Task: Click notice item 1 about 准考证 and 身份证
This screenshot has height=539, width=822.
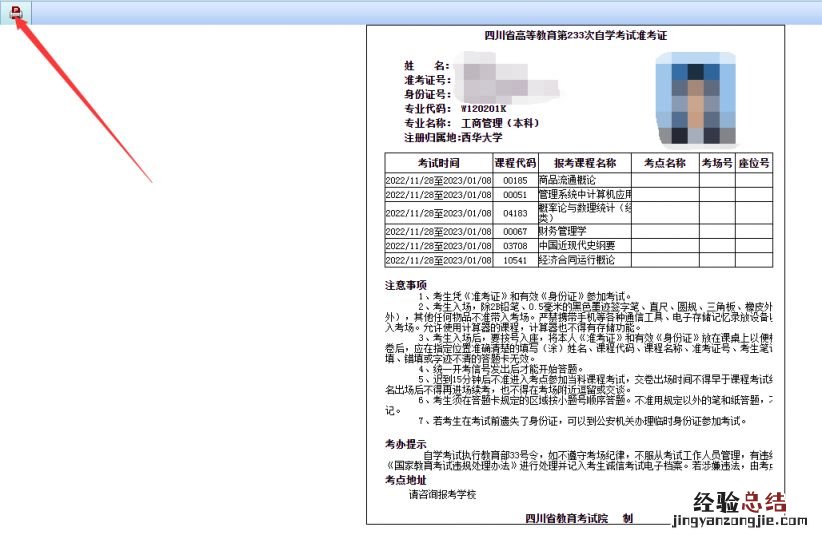Action: tap(525, 296)
